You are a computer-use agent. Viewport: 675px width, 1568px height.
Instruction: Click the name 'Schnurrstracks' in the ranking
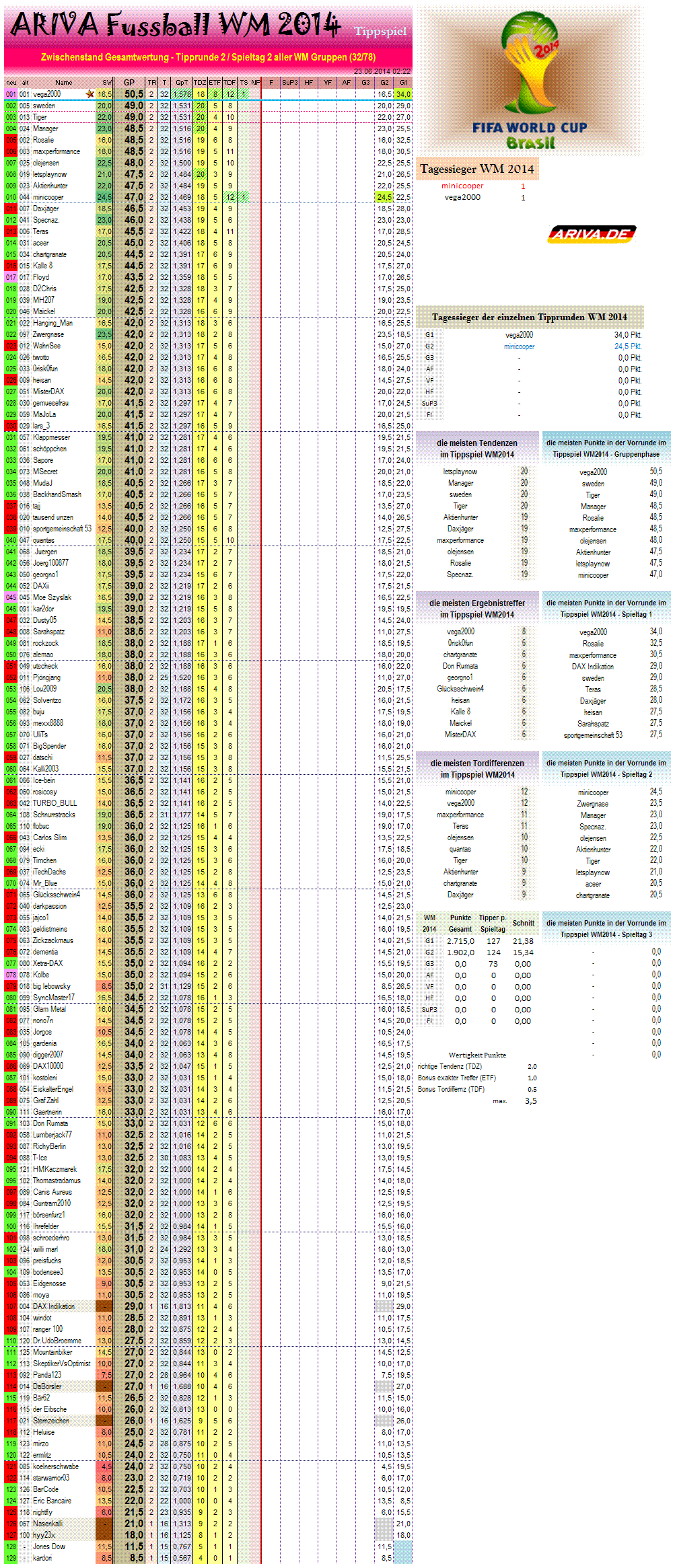click(54, 815)
